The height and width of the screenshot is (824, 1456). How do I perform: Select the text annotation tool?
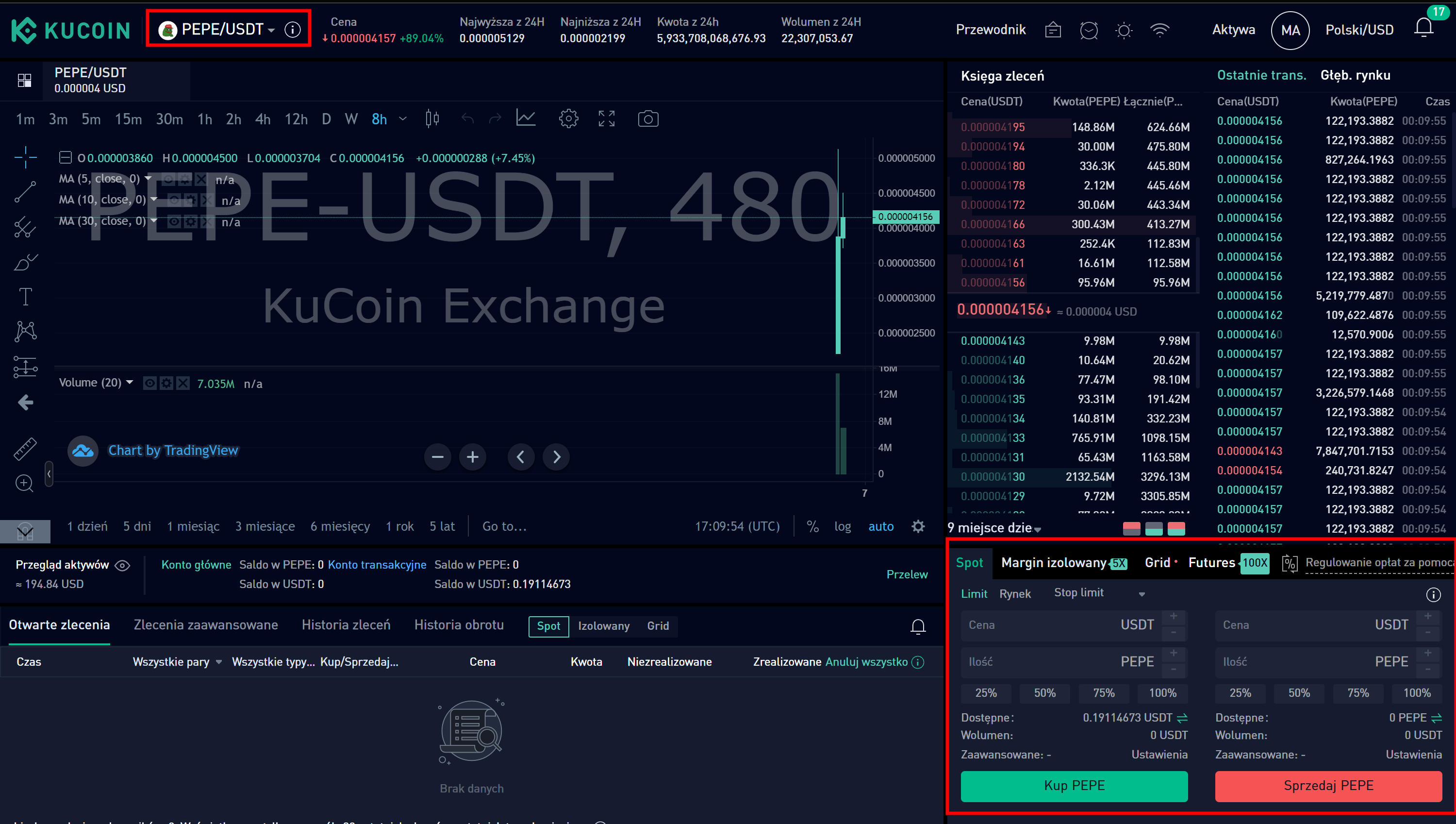pos(25,297)
